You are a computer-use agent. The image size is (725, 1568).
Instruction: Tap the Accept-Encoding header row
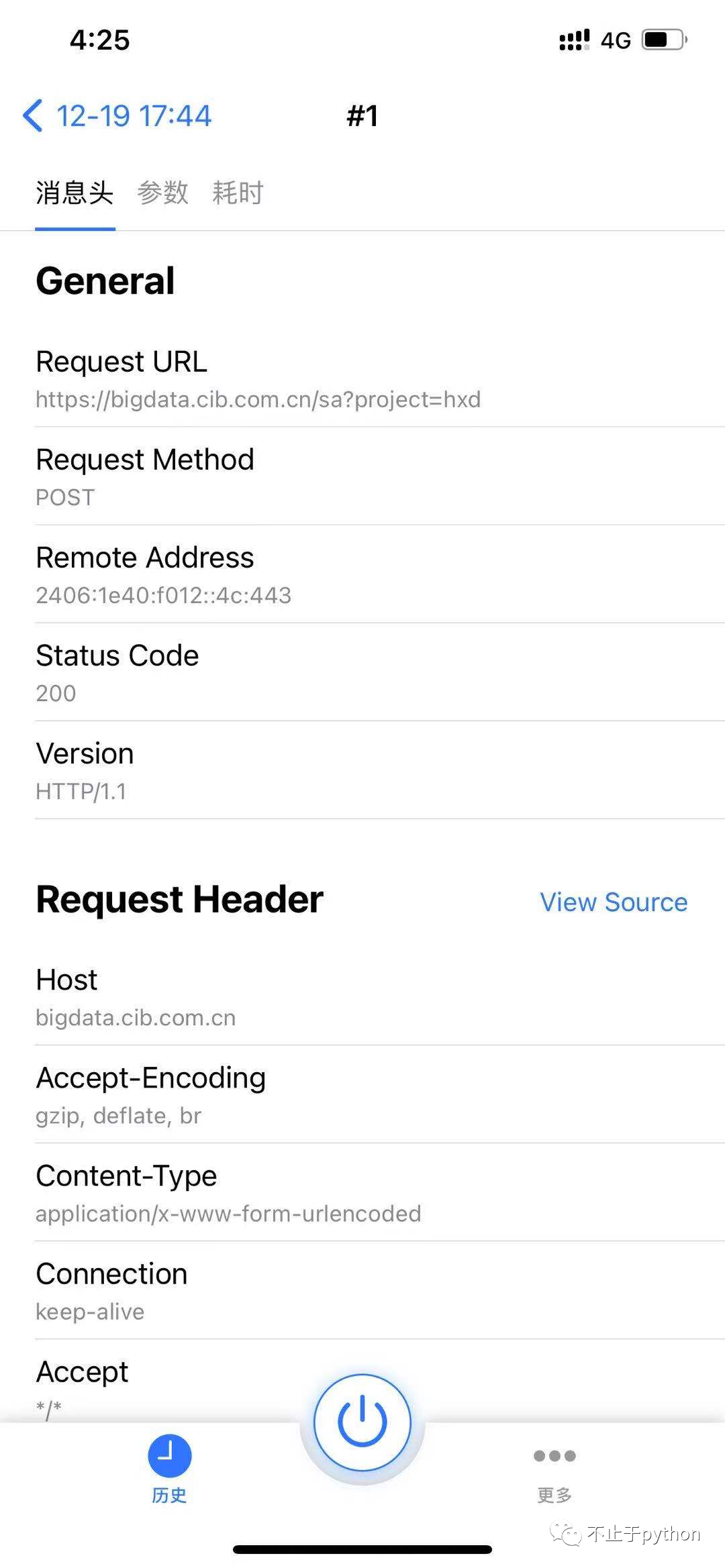(362, 1095)
